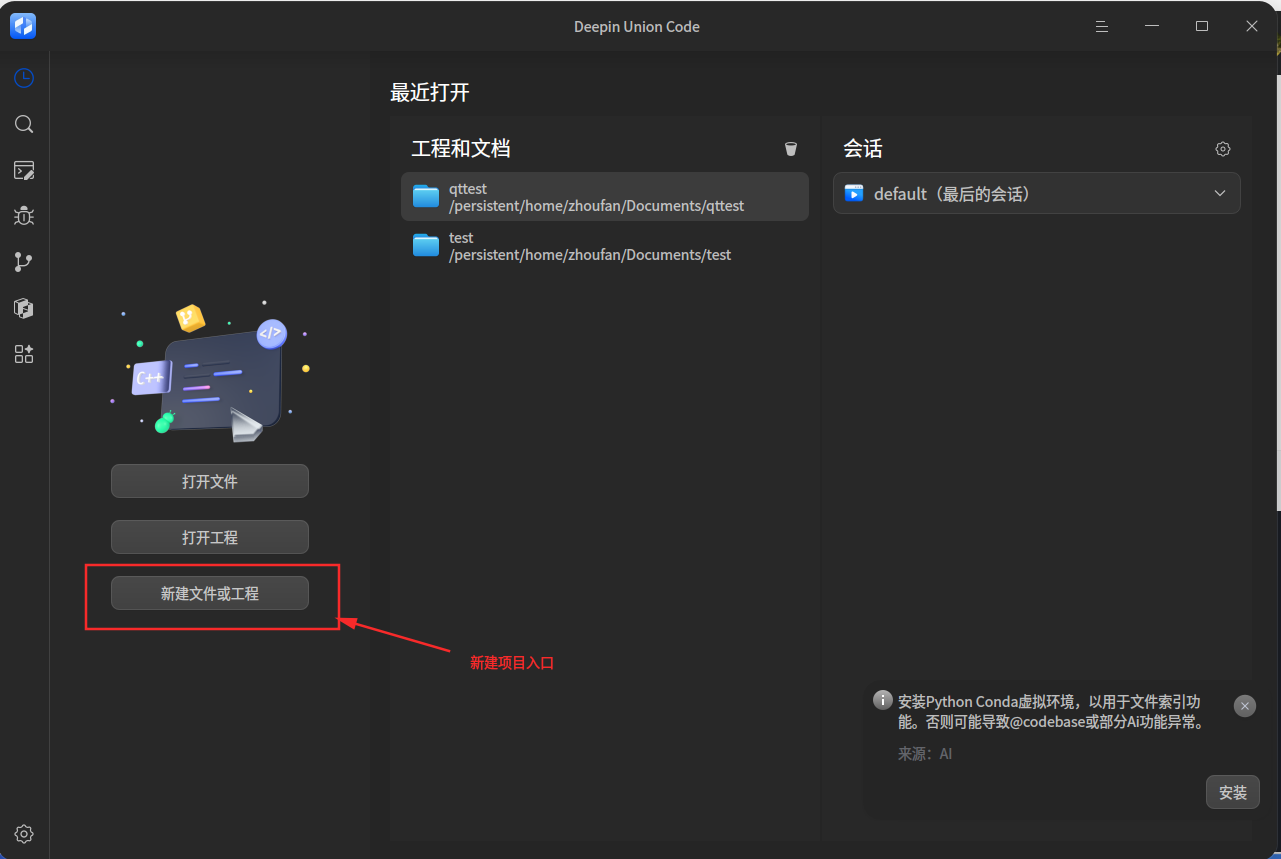Open the Recent (clock) sidebar icon
The width and height of the screenshot is (1281, 859).
[24, 78]
